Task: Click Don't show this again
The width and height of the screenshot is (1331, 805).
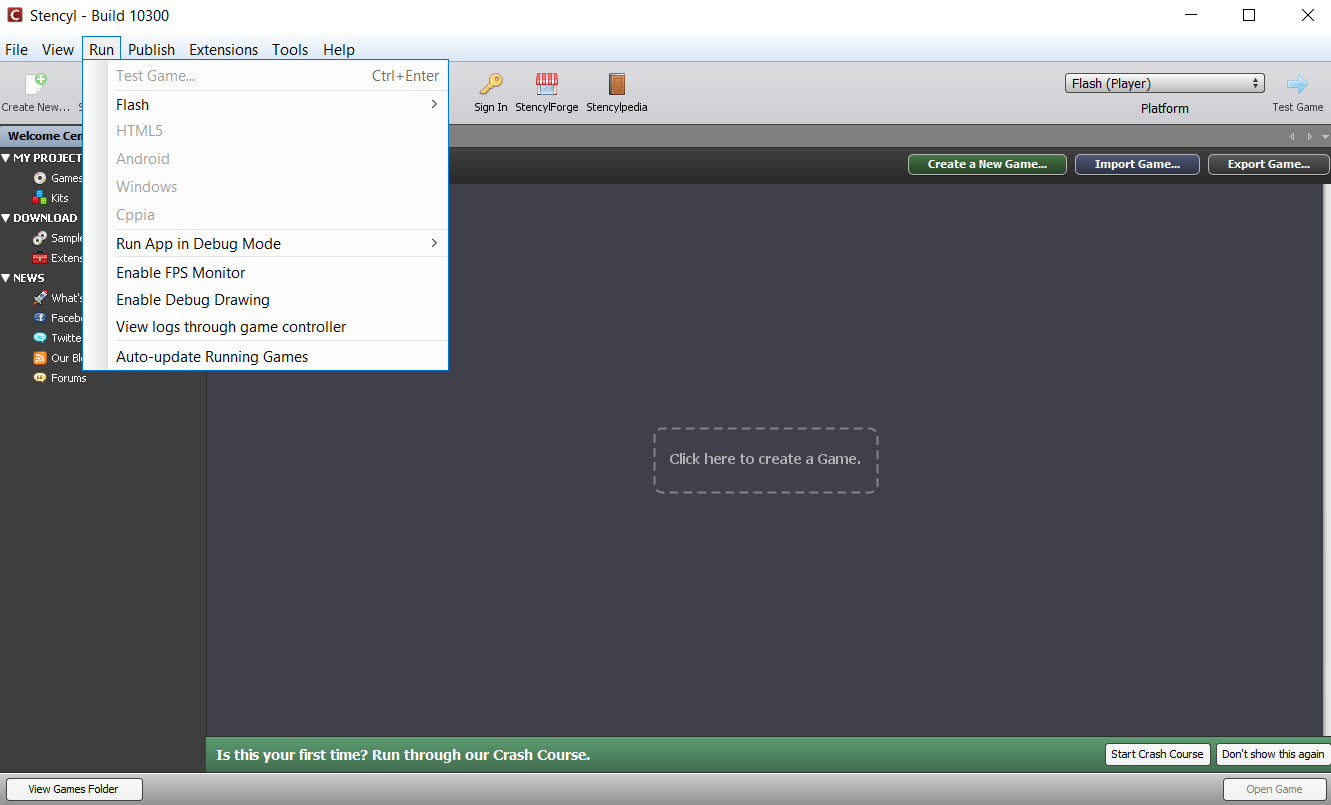Action: (x=1273, y=754)
